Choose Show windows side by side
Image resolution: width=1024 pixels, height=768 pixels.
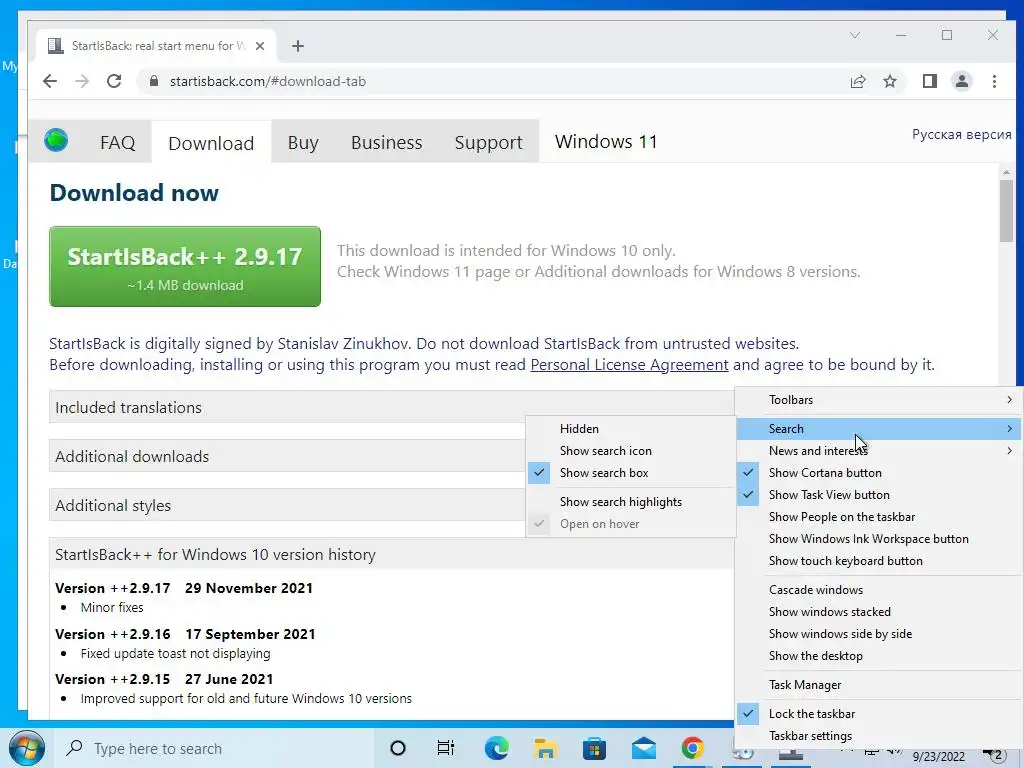click(x=878, y=633)
